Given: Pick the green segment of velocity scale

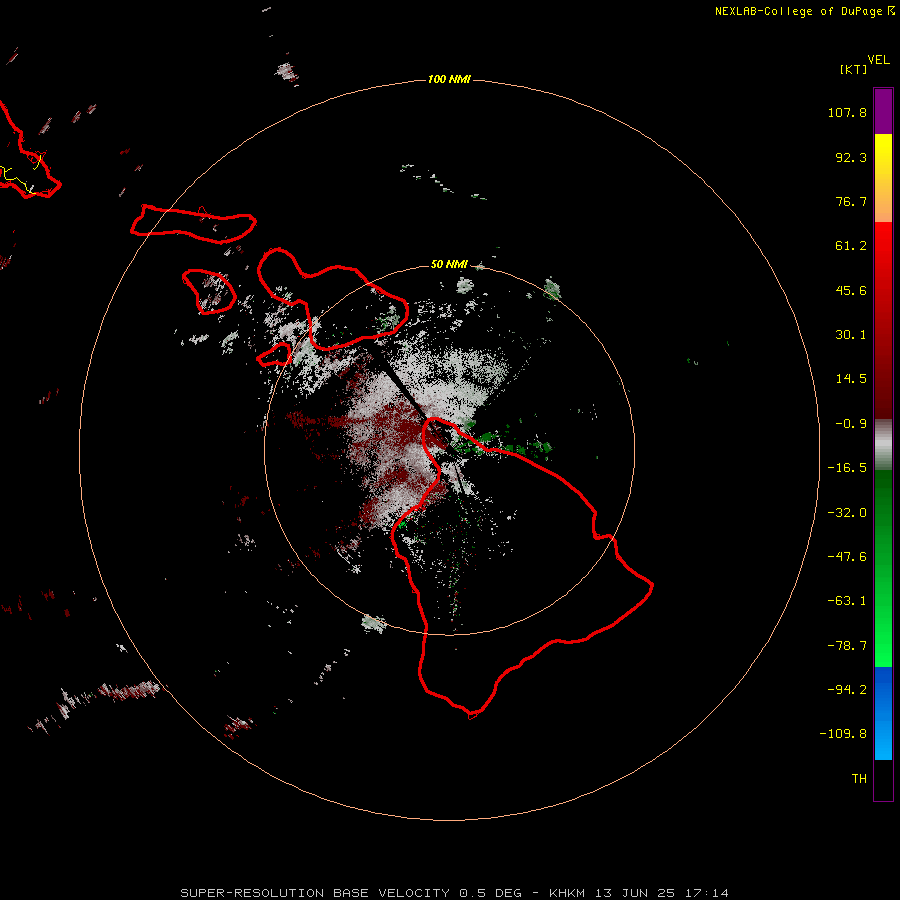Looking at the screenshot, I should (x=883, y=568).
